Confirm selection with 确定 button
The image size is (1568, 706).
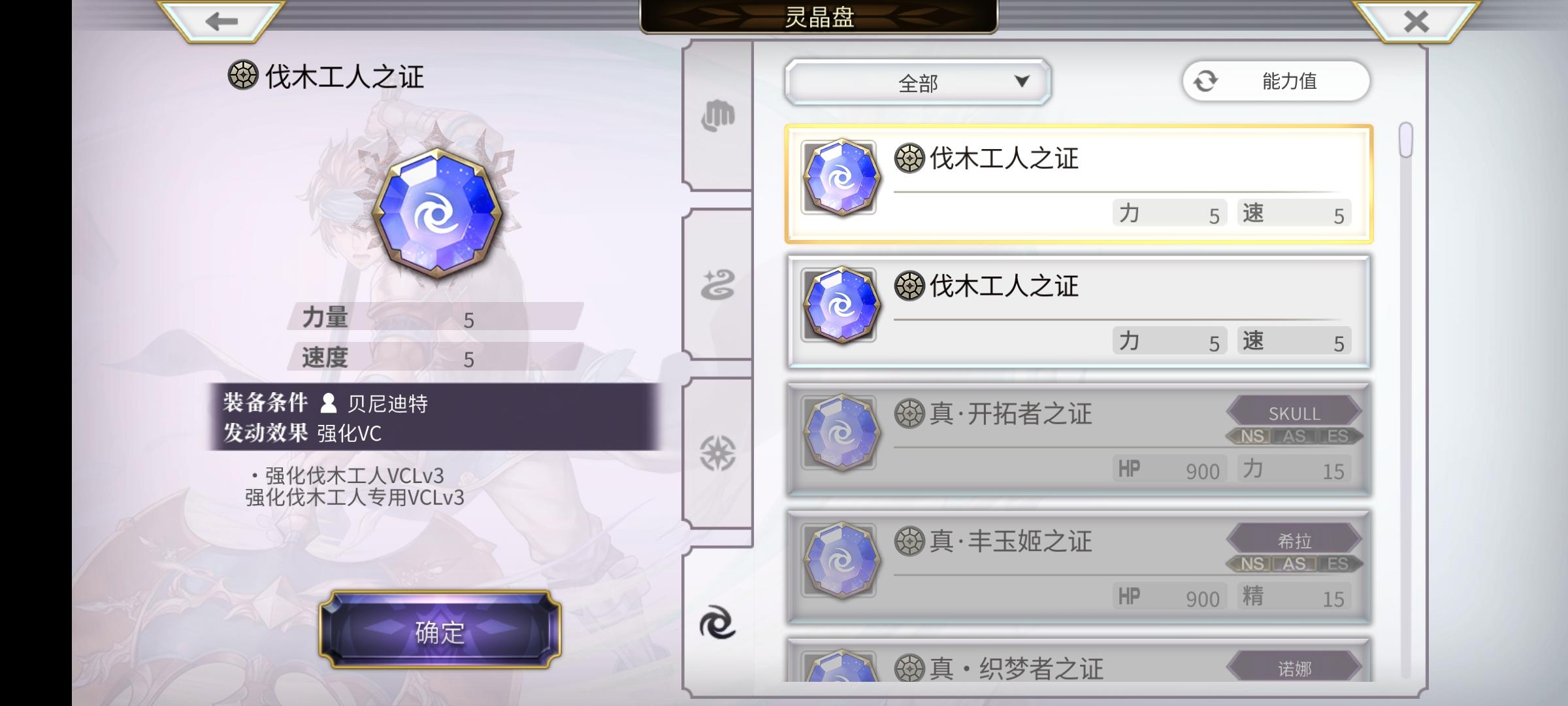click(x=440, y=630)
